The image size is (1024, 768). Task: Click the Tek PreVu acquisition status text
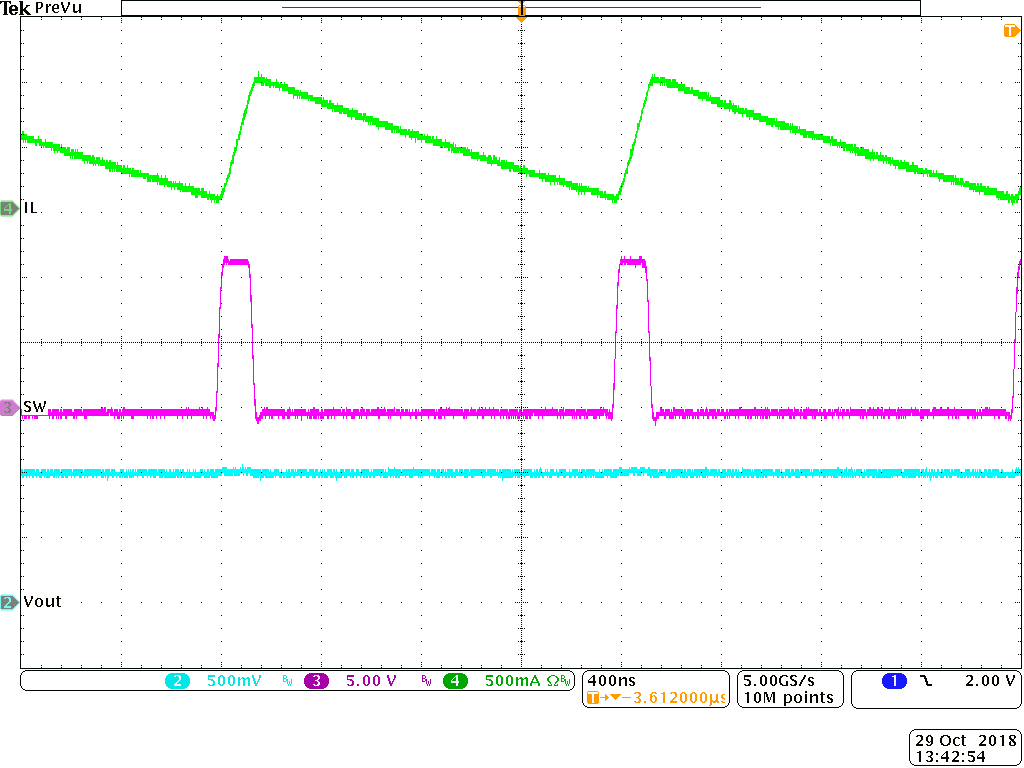42,8
